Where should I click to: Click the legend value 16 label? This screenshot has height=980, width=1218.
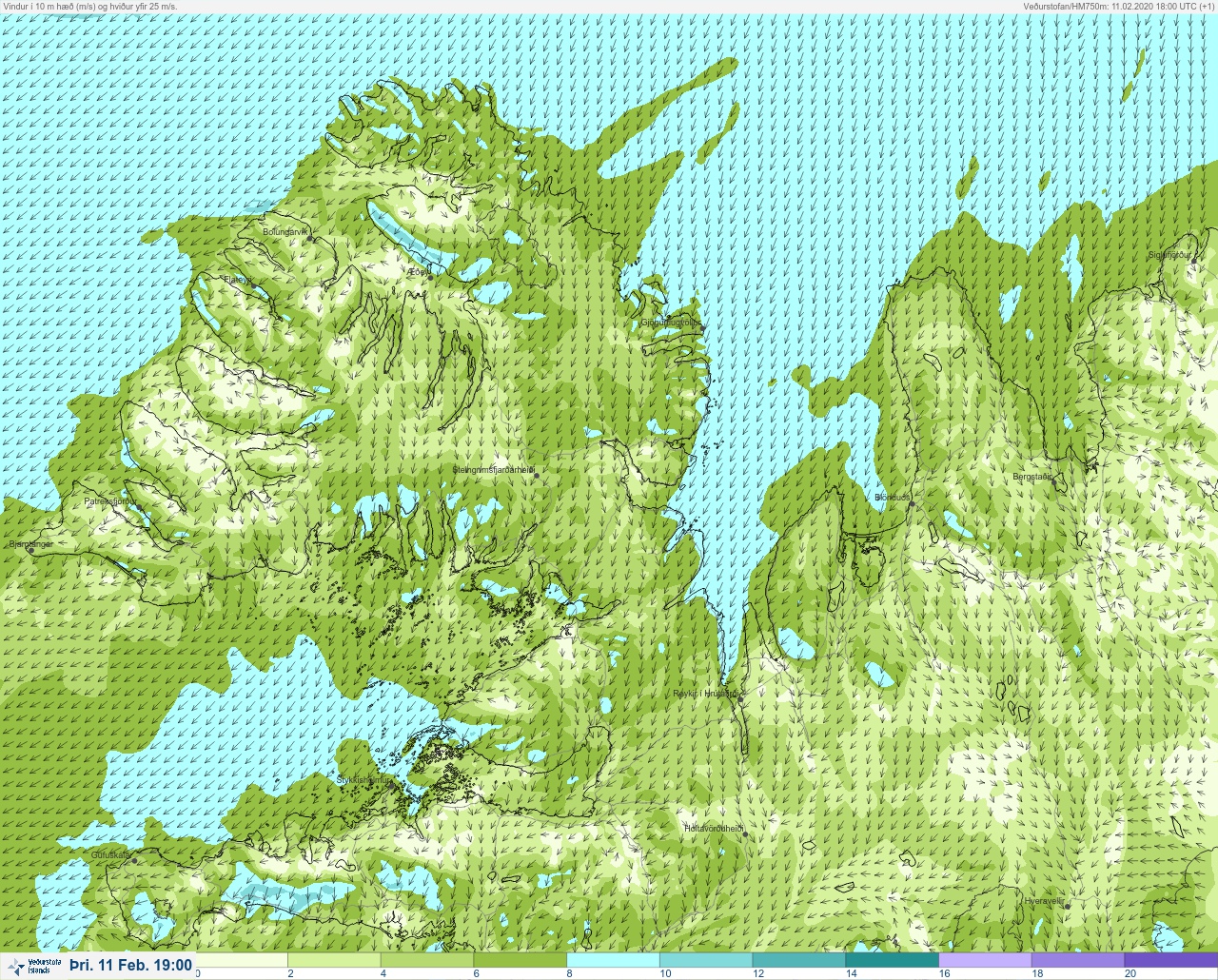[x=944, y=973]
